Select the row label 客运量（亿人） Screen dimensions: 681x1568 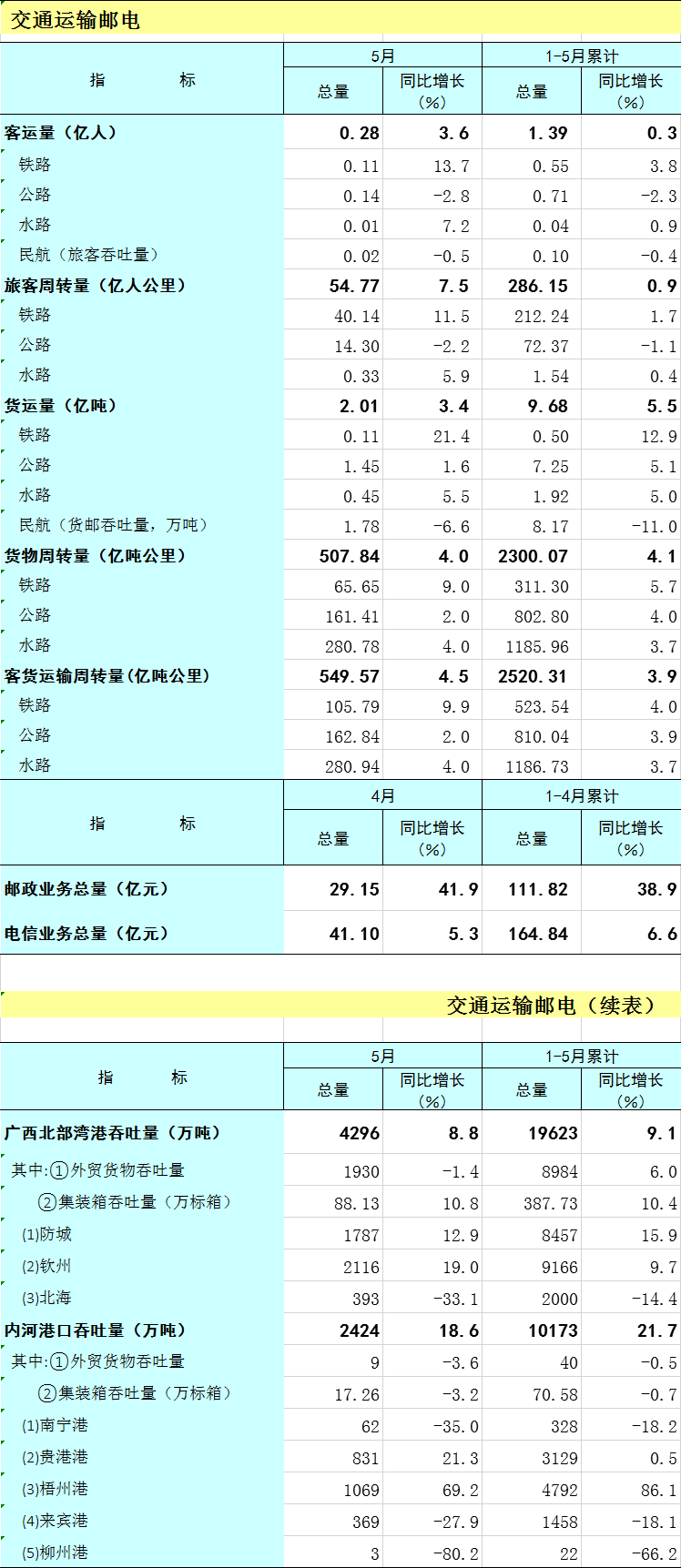(61, 133)
